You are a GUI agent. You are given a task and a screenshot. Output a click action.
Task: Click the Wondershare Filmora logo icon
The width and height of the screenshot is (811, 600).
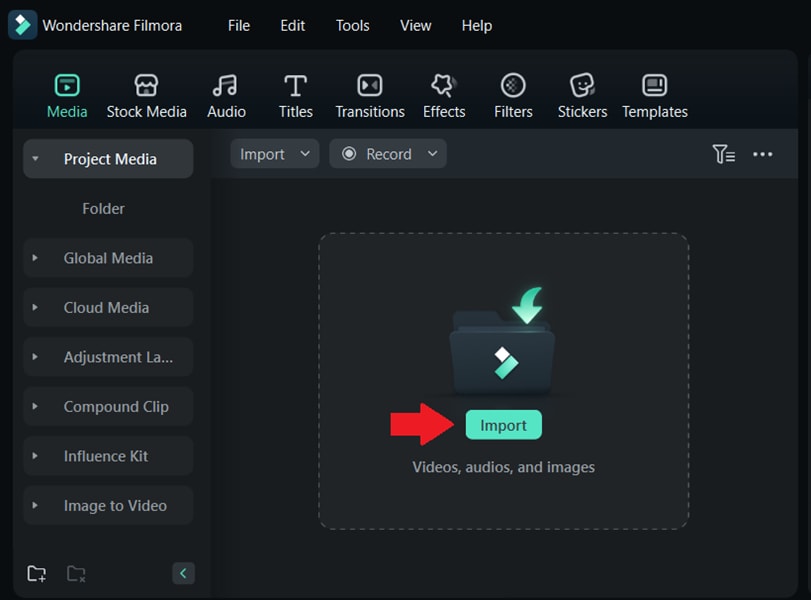tap(23, 25)
